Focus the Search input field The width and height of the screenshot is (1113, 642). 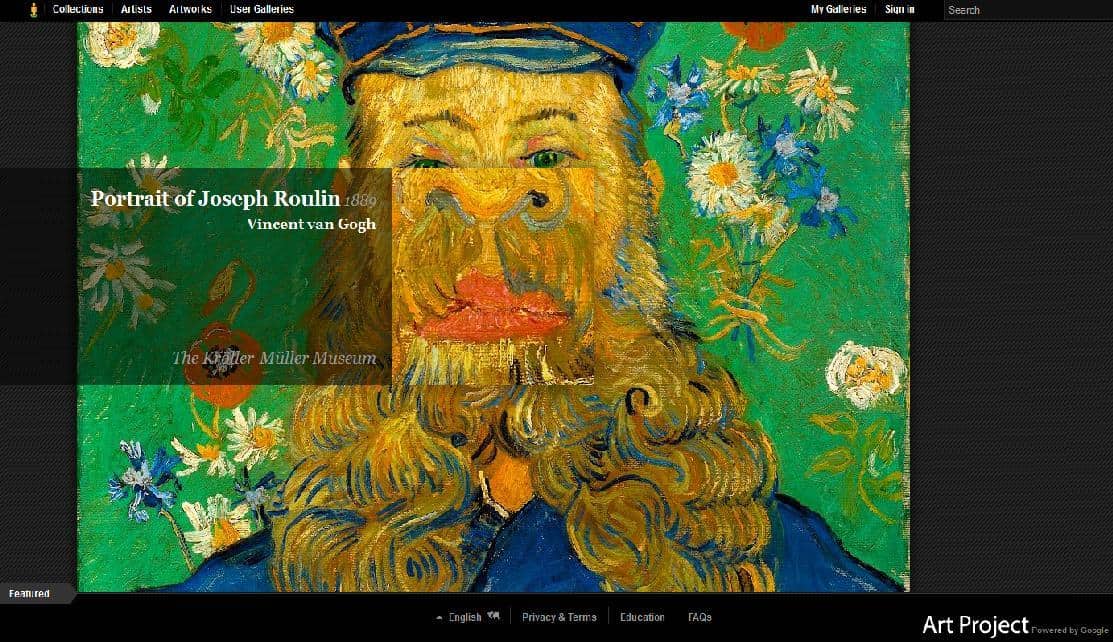1028,10
